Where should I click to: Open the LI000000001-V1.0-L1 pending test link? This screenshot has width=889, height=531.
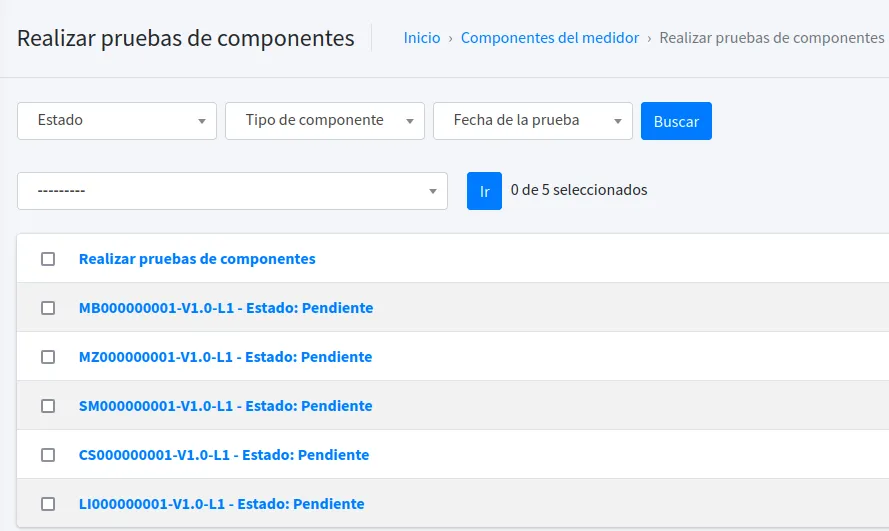[221, 504]
